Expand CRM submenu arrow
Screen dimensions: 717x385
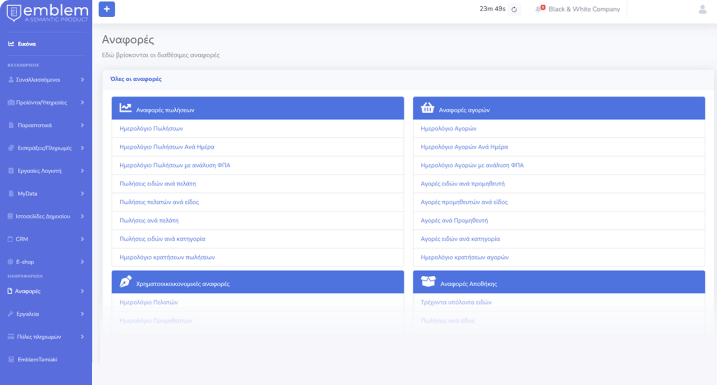[82, 239]
